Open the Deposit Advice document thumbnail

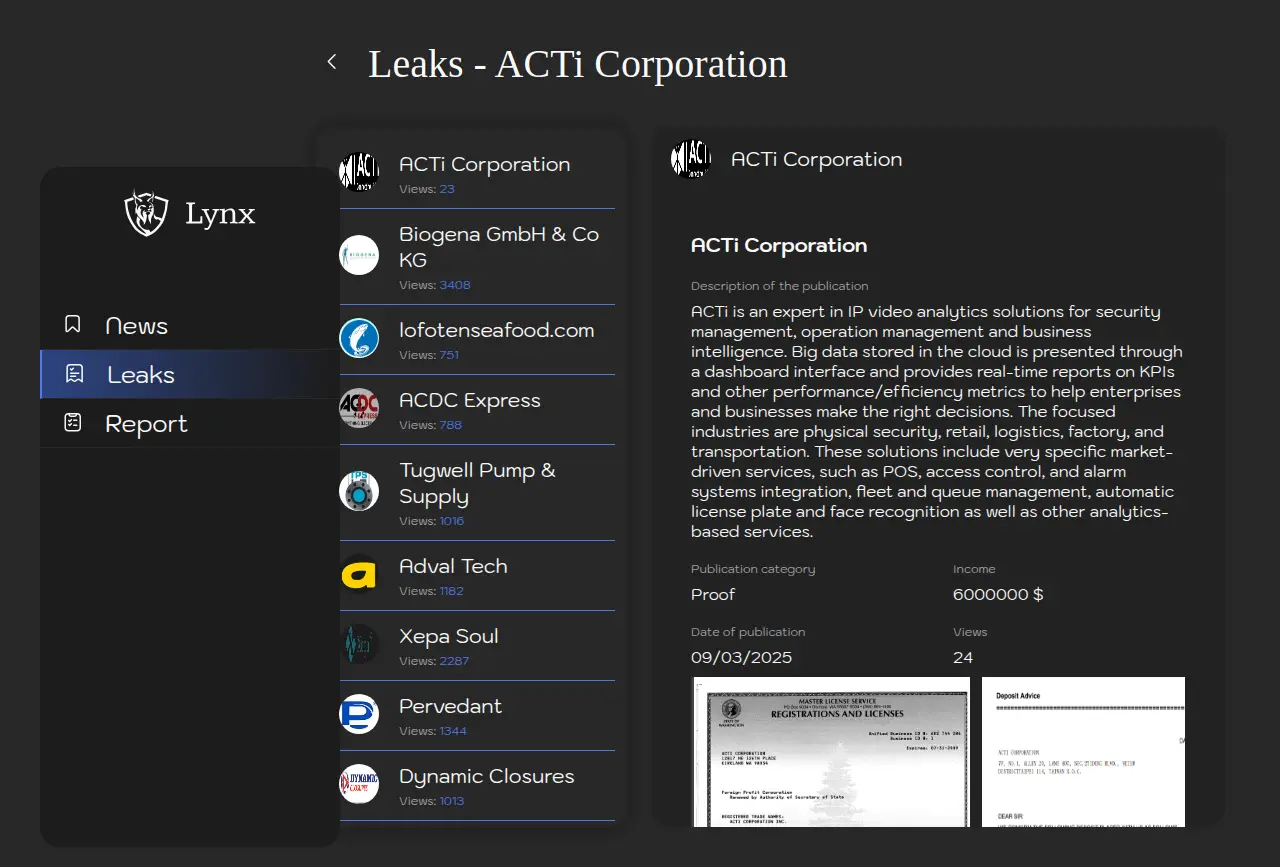click(x=1083, y=752)
